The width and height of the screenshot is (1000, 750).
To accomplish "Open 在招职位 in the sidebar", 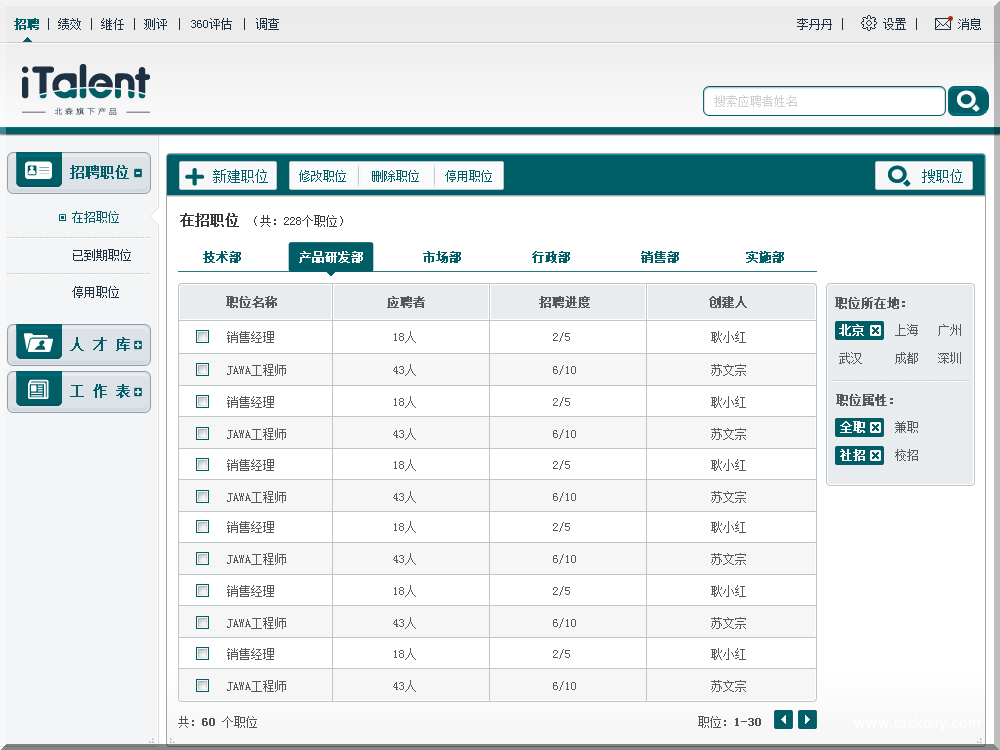I will pos(95,217).
